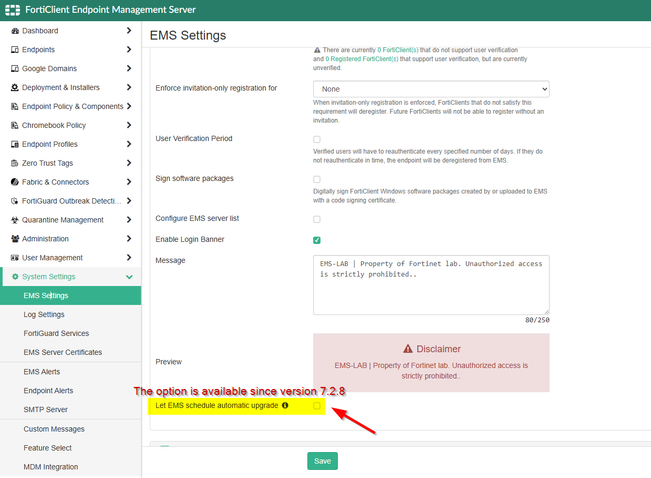The image size is (651, 478).
Task: Collapse the System Settings chevron
Action: tap(129, 277)
